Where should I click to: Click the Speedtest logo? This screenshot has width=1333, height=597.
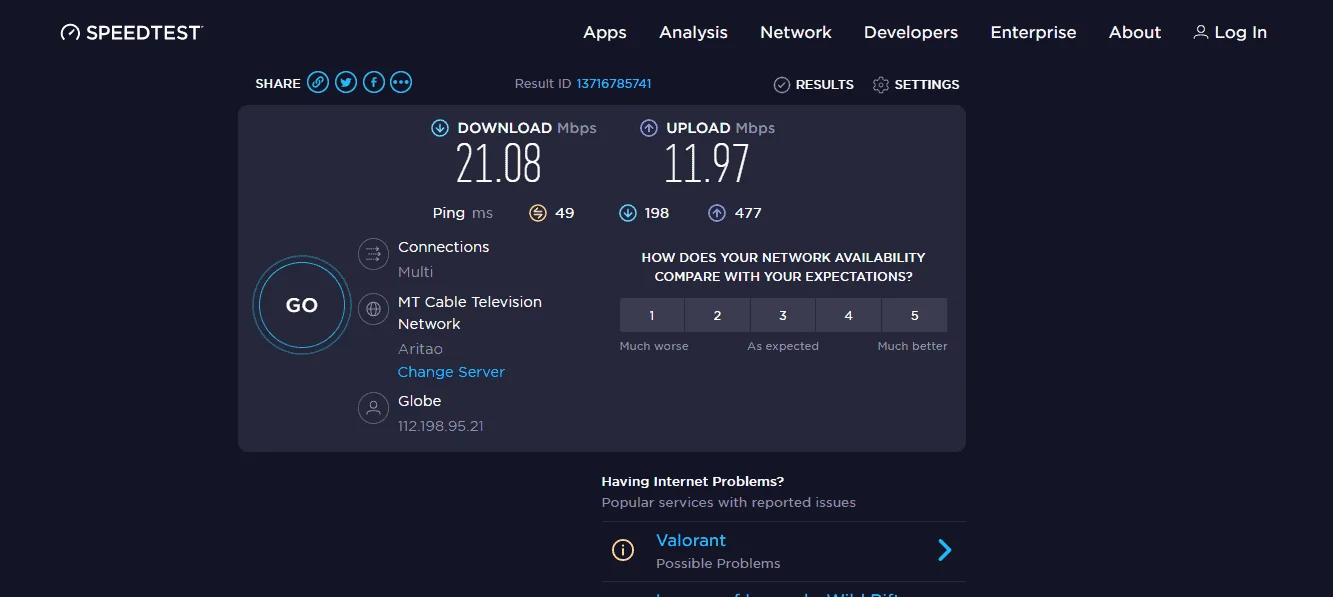(x=131, y=32)
